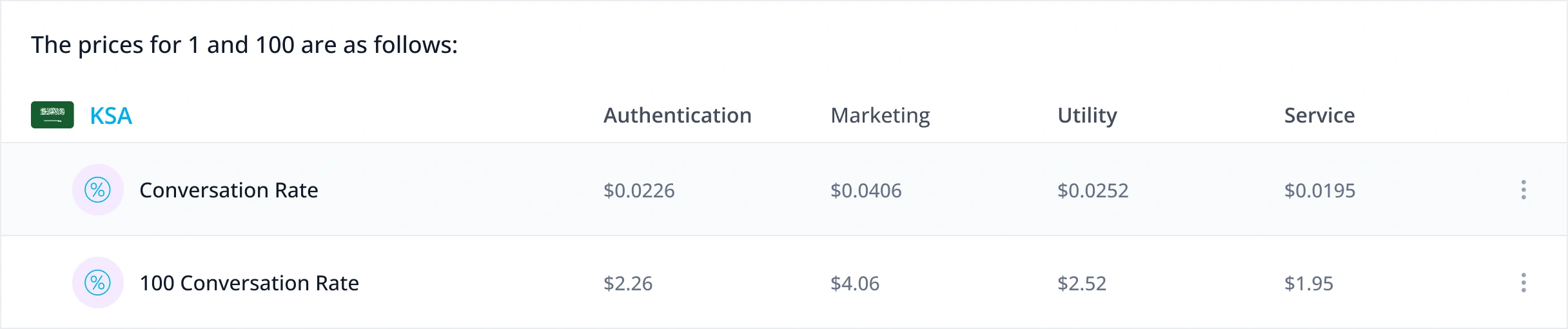Click the $1.95 Service price
Screen dimensions: 1568x329
coord(1309,283)
